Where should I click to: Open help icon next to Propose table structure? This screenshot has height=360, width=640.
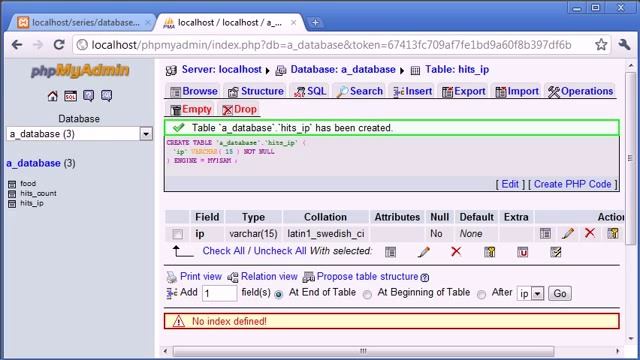tap(424, 278)
